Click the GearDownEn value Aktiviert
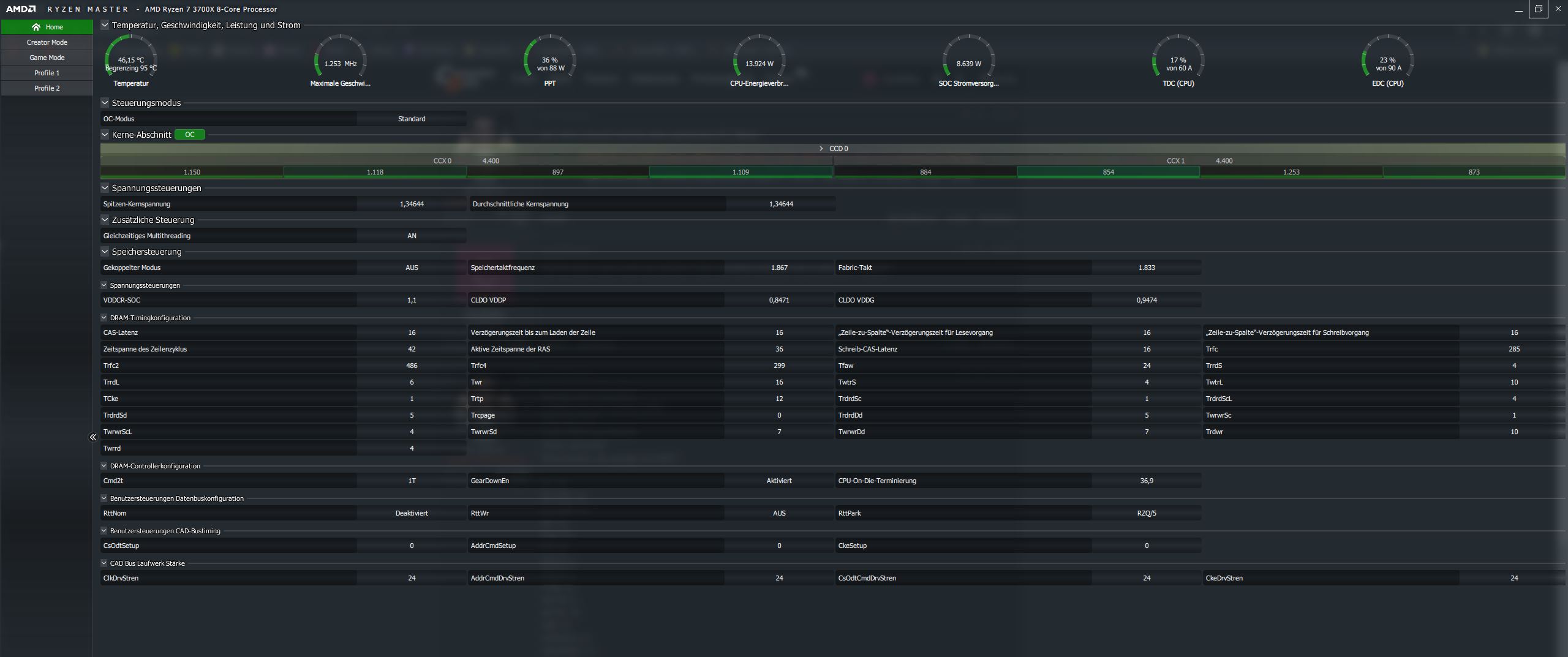The height and width of the screenshot is (657, 1568). tap(779, 481)
